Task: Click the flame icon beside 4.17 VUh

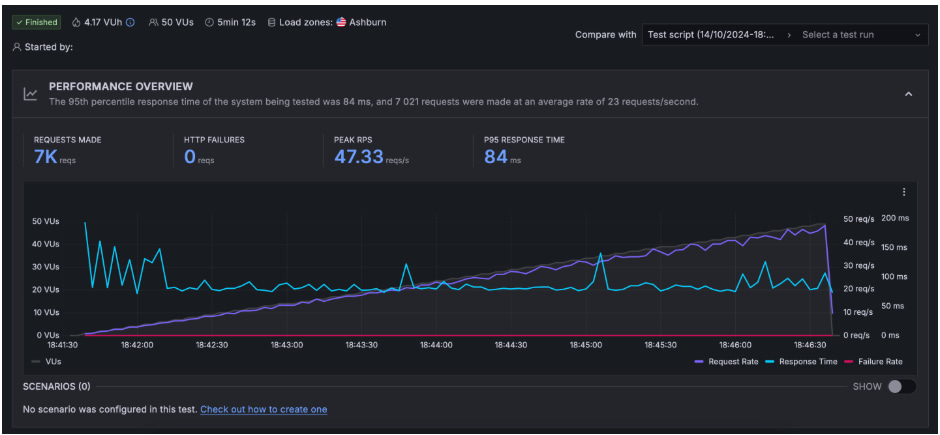Action: click(x=76, y=22)
